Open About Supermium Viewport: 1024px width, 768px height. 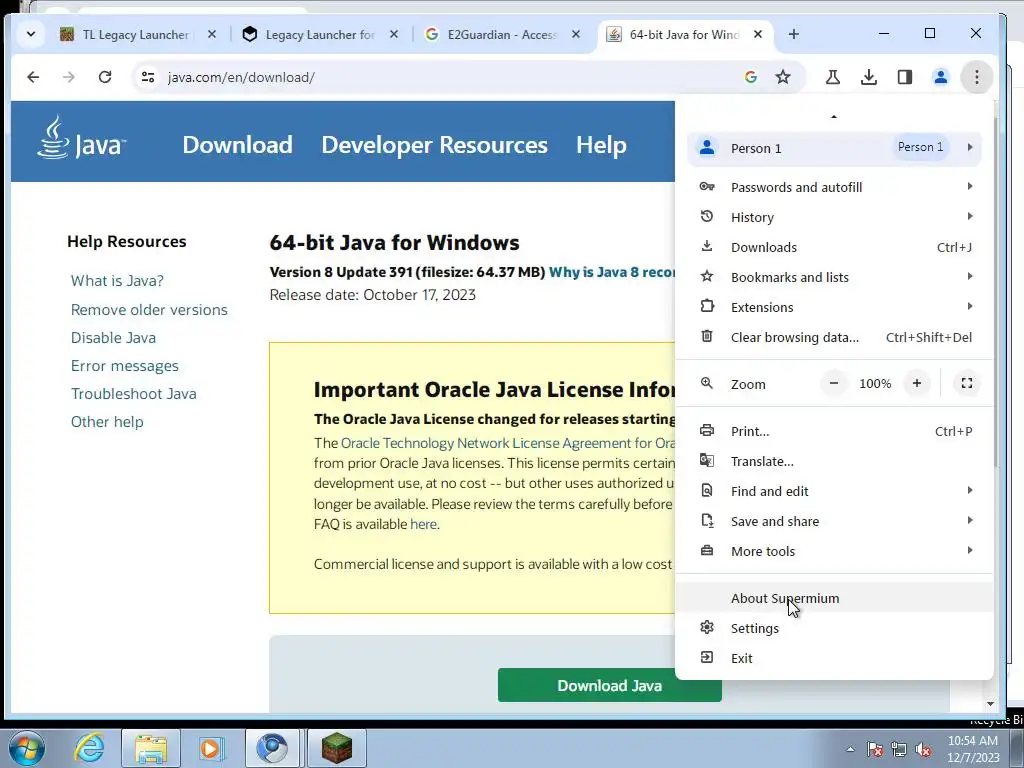pos(835,598)
